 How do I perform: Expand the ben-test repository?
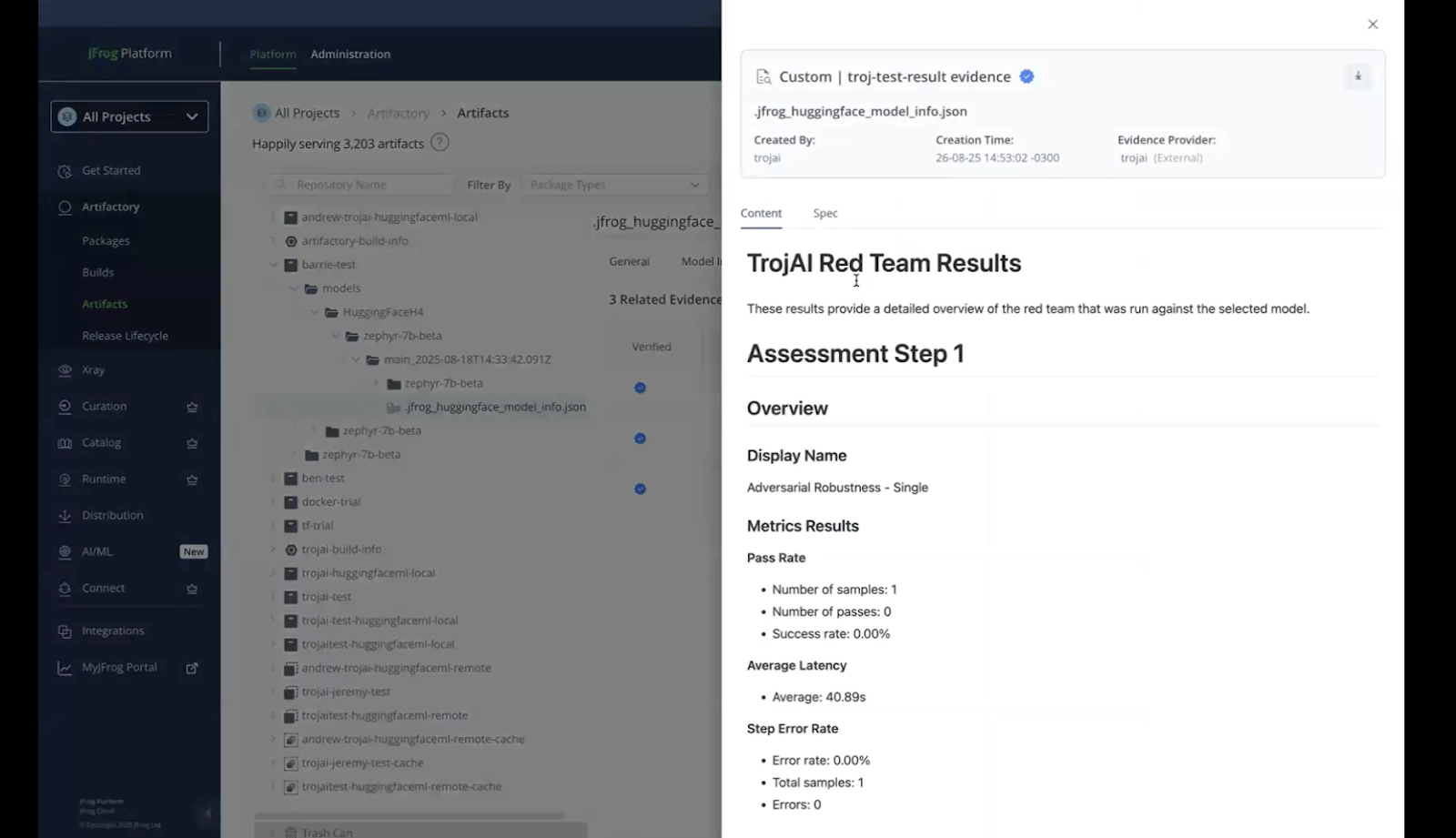pyautogui.click(x=272, y=478)
